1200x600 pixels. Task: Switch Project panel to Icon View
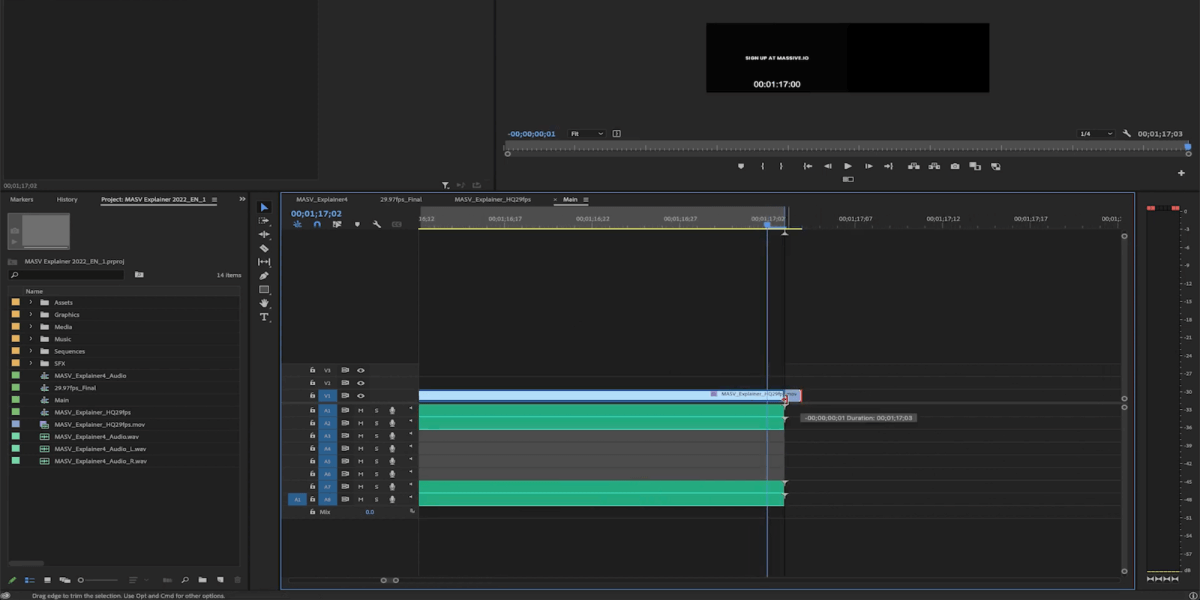click(x=47, y=579)
